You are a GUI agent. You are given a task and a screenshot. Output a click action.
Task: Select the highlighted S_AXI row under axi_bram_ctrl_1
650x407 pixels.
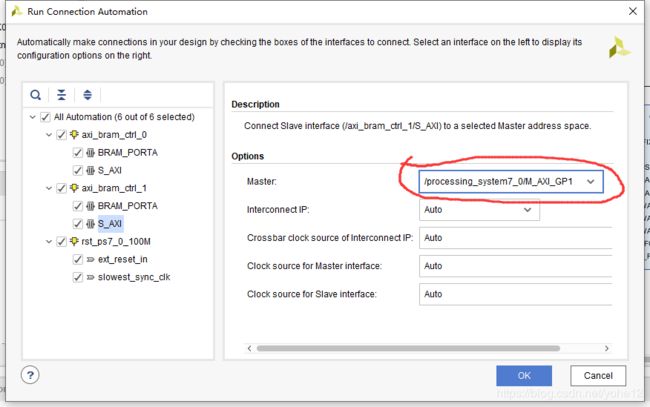click(110, 224)
